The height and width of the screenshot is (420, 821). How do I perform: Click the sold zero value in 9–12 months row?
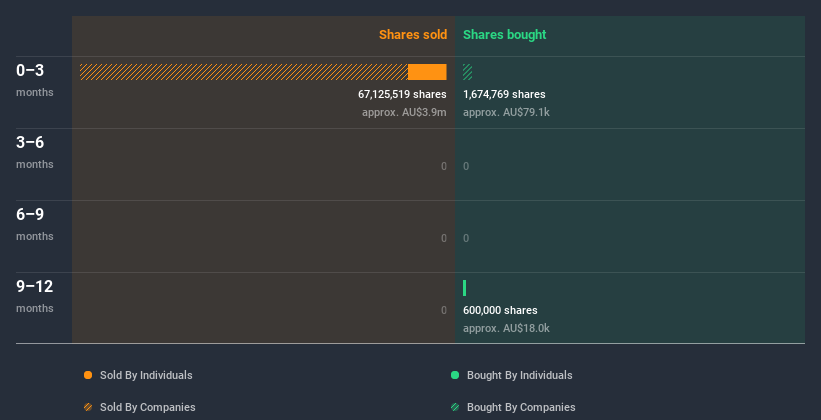pos(444,310)
